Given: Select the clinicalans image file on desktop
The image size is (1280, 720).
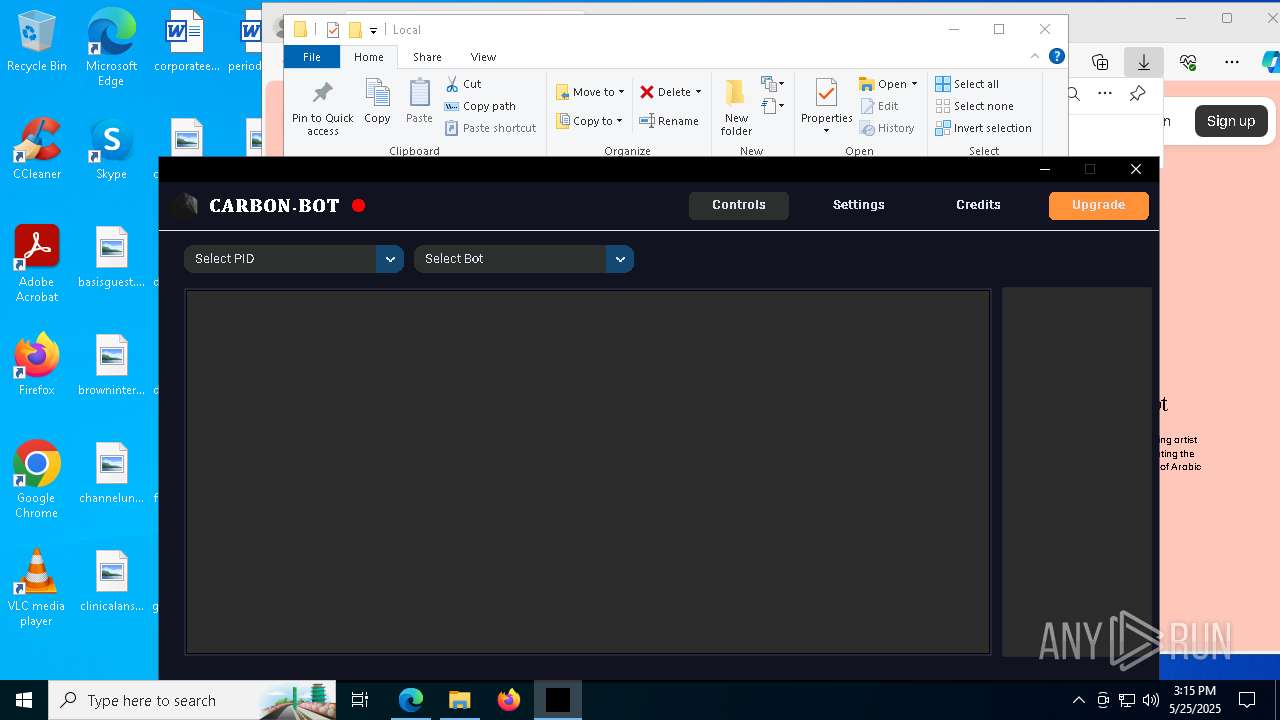Looking at the screenshot, I should click(112, 580).
